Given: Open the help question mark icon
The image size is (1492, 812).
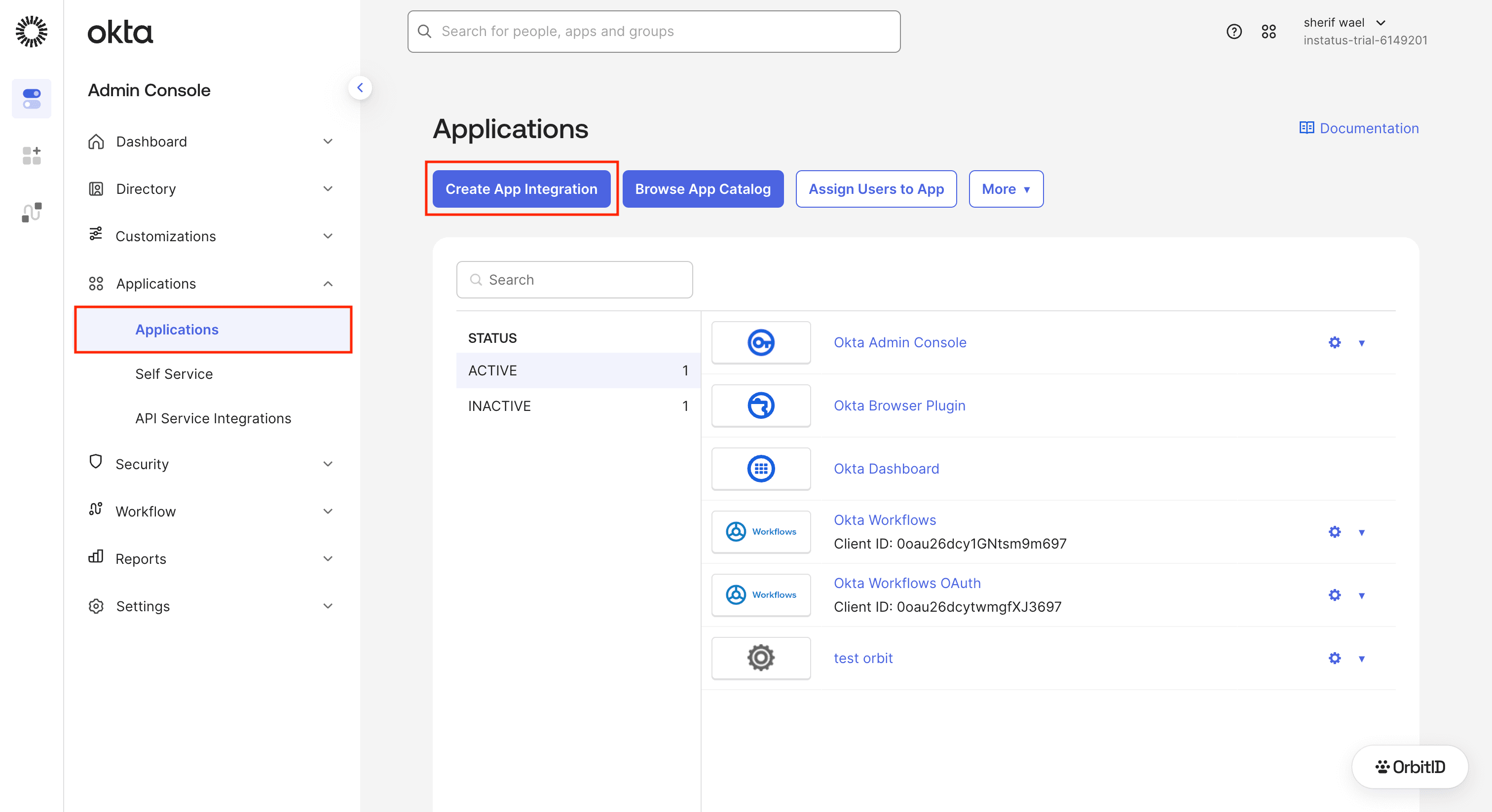Looking at the screenshot, I should tap(1233, 31).
